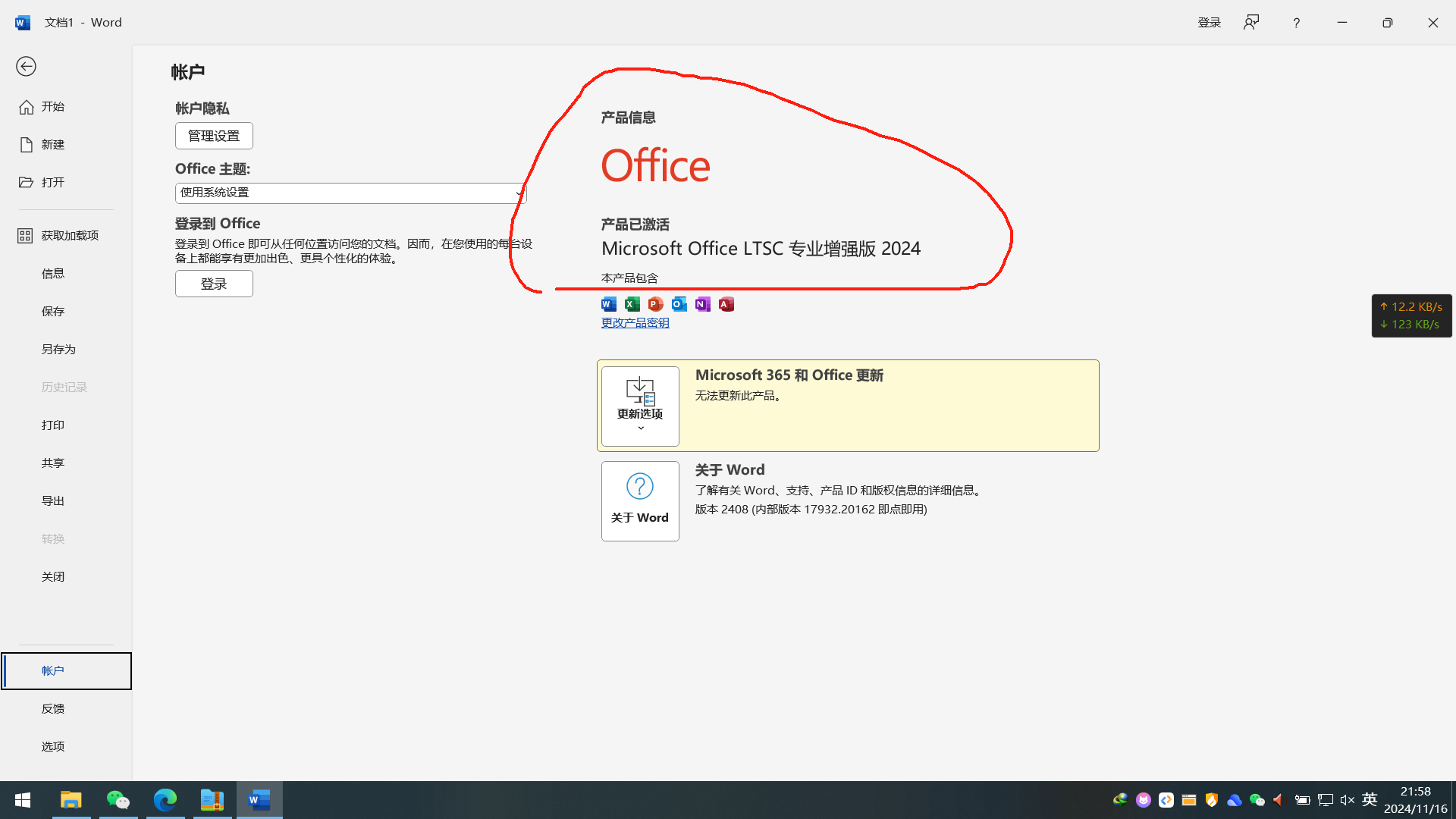
Task: Click the Excel product icon
Action: pos(632,304)
